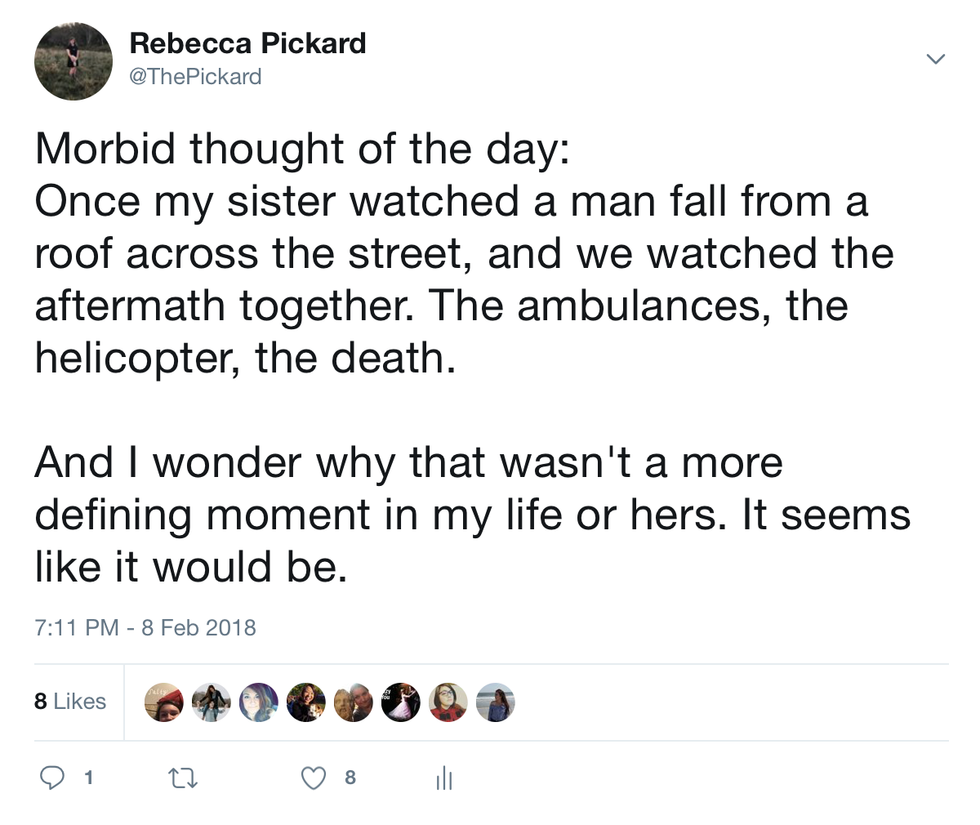Open the @ThePickard handle link
The width and height of the screenshot is (980, 825).
pyautogui.click(x=196, y=76)
